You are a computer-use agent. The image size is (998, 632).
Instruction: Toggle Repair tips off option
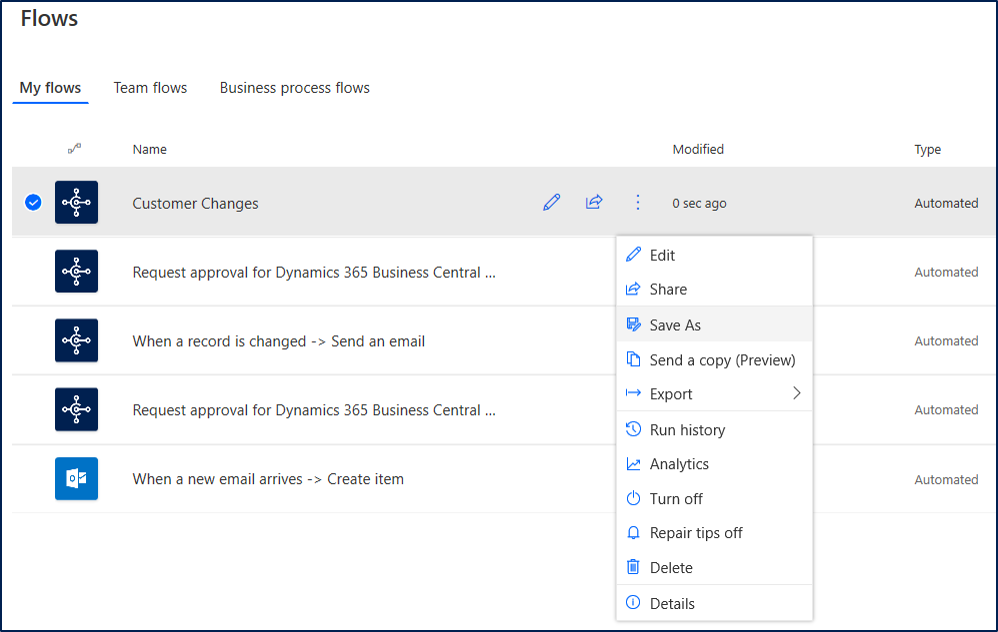click(696, 533)
